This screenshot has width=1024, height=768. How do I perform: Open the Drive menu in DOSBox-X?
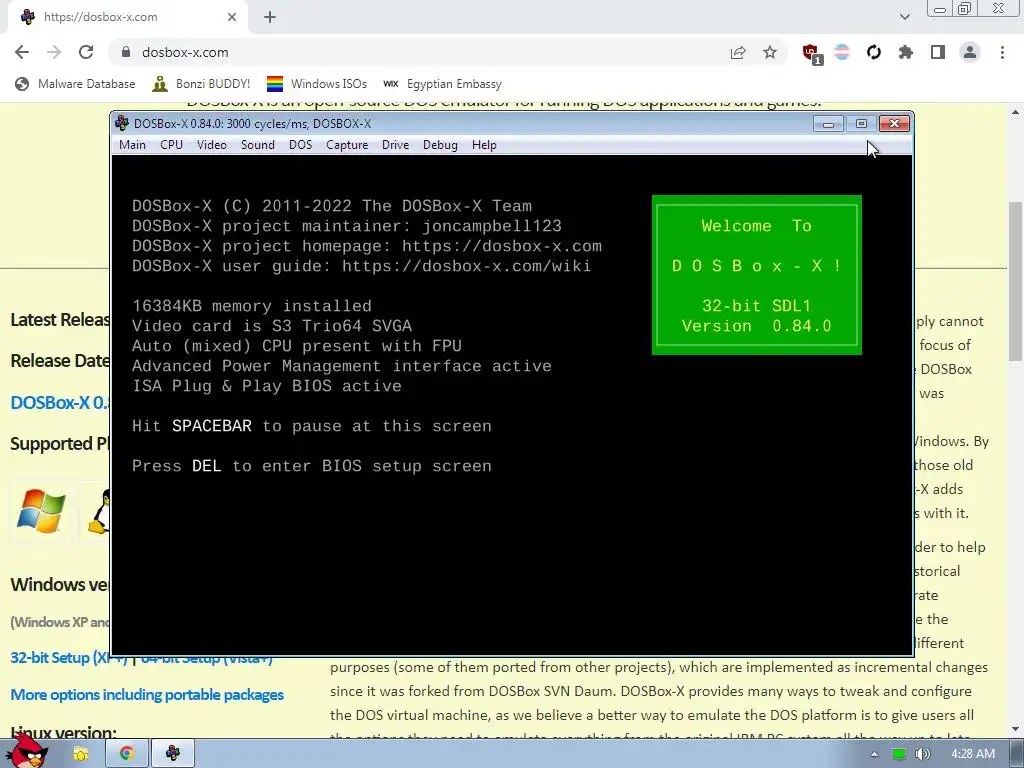pos(395,145)
